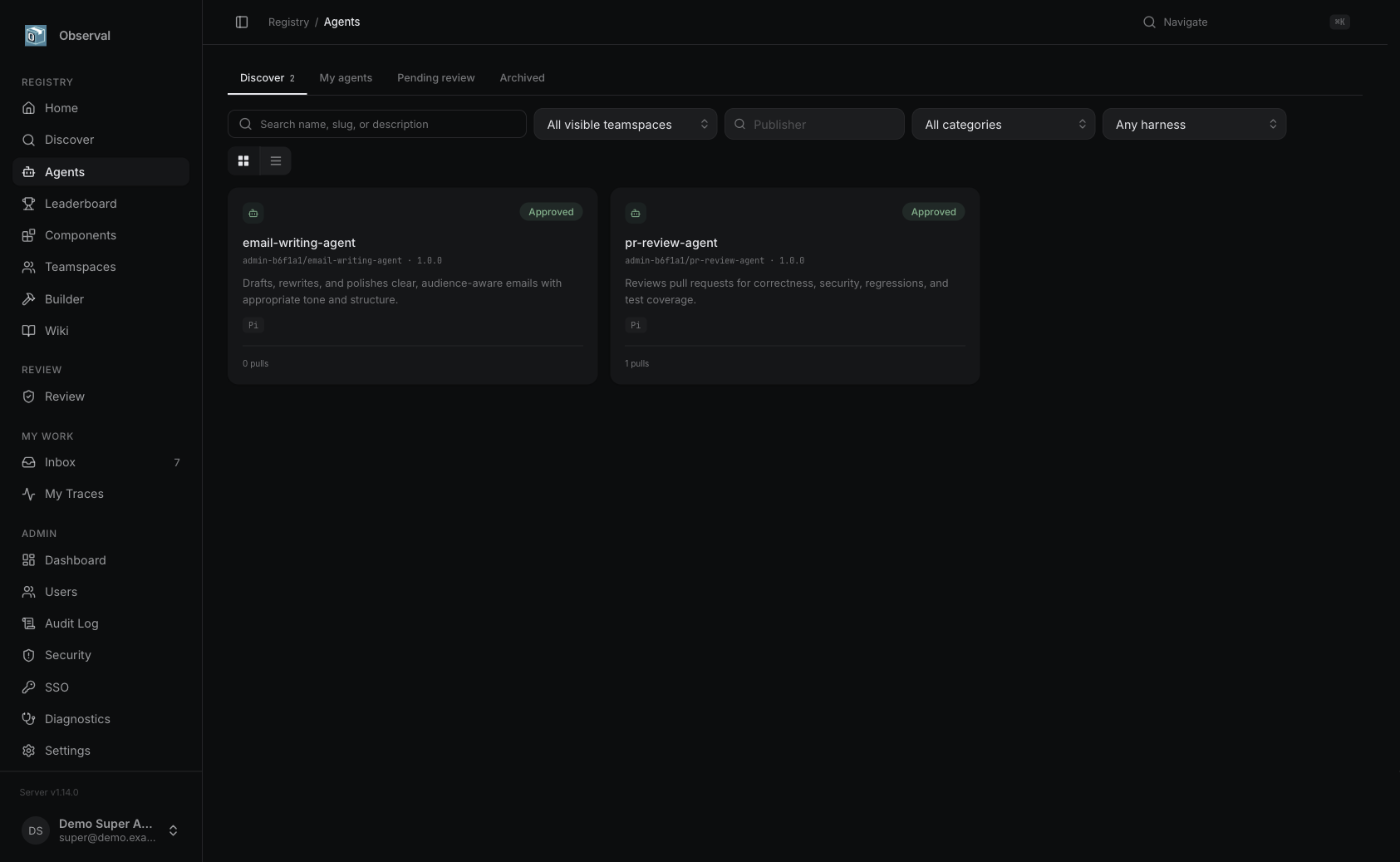Click the DS user avatar
The height and width of the screenshot is (862, 1400).
pyautogui.click(x=36, y=830)
